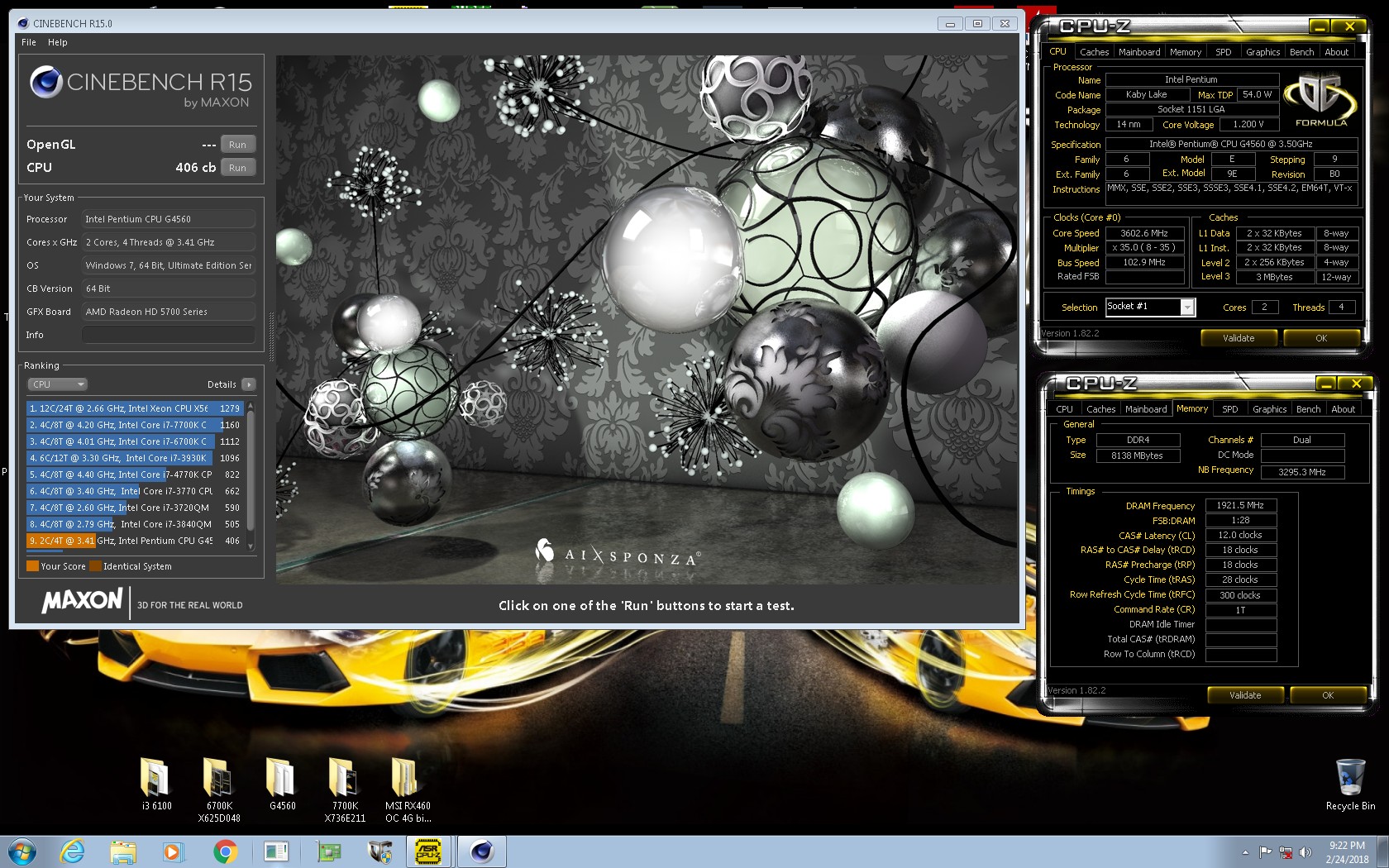Launch Internet Explorer from the taskbar
The width and height of the screenshot is (1389, 868).
click(73, 851)
